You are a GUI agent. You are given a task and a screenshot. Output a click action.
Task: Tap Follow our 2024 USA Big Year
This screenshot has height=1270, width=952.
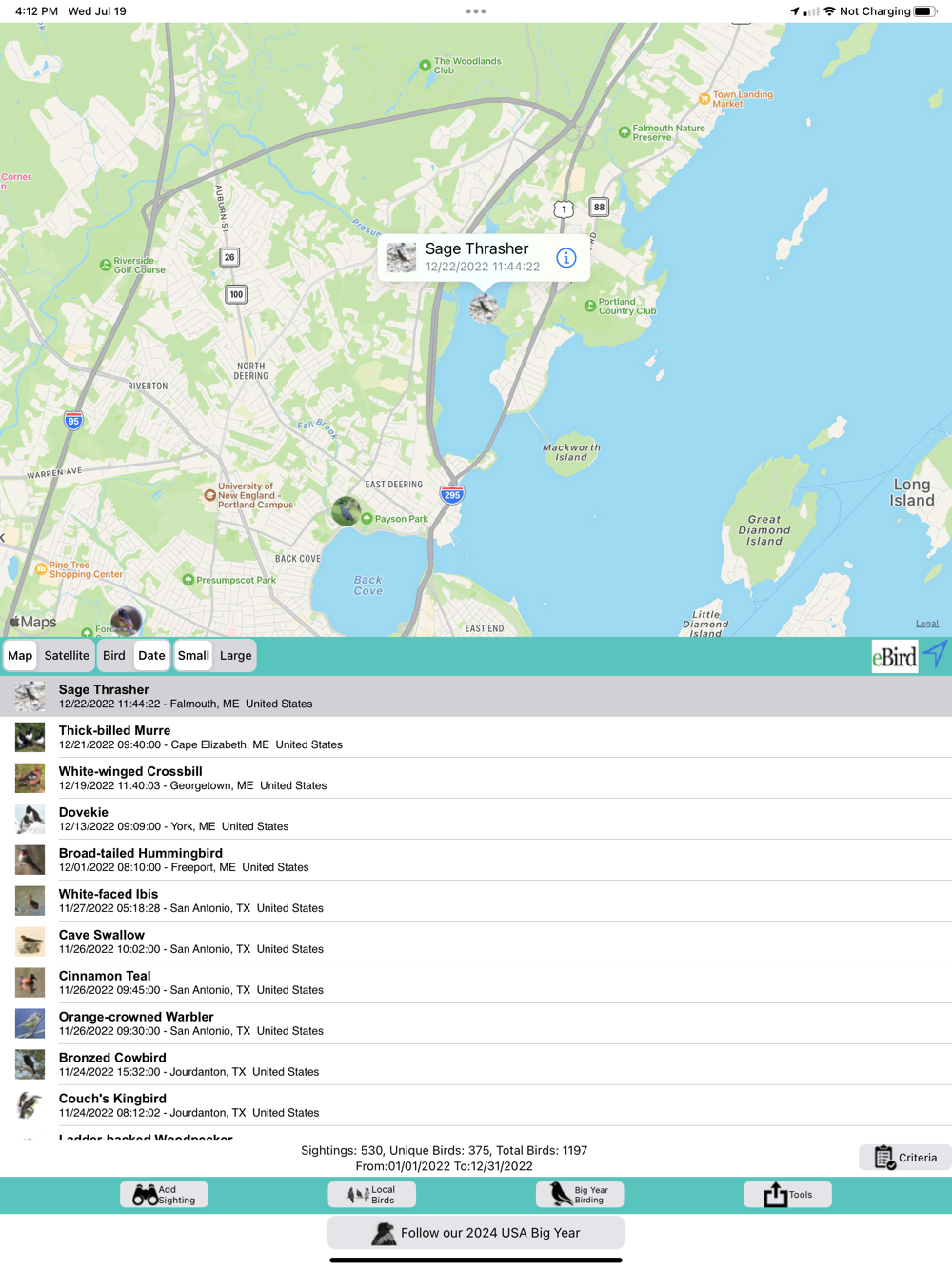pos(476,1233)
